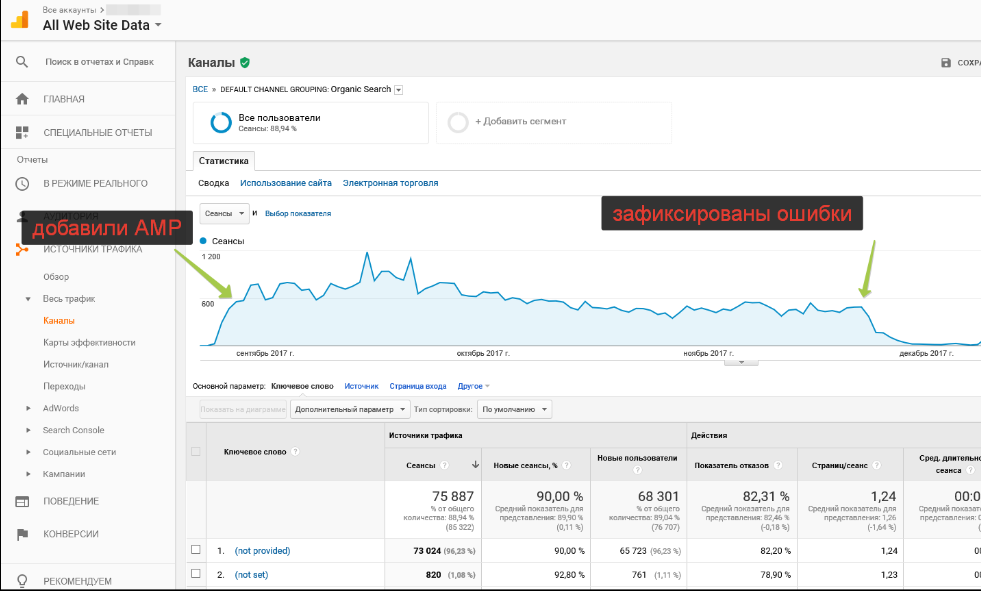Open the По умолчанию sort type dropdown

coord(514,410)
